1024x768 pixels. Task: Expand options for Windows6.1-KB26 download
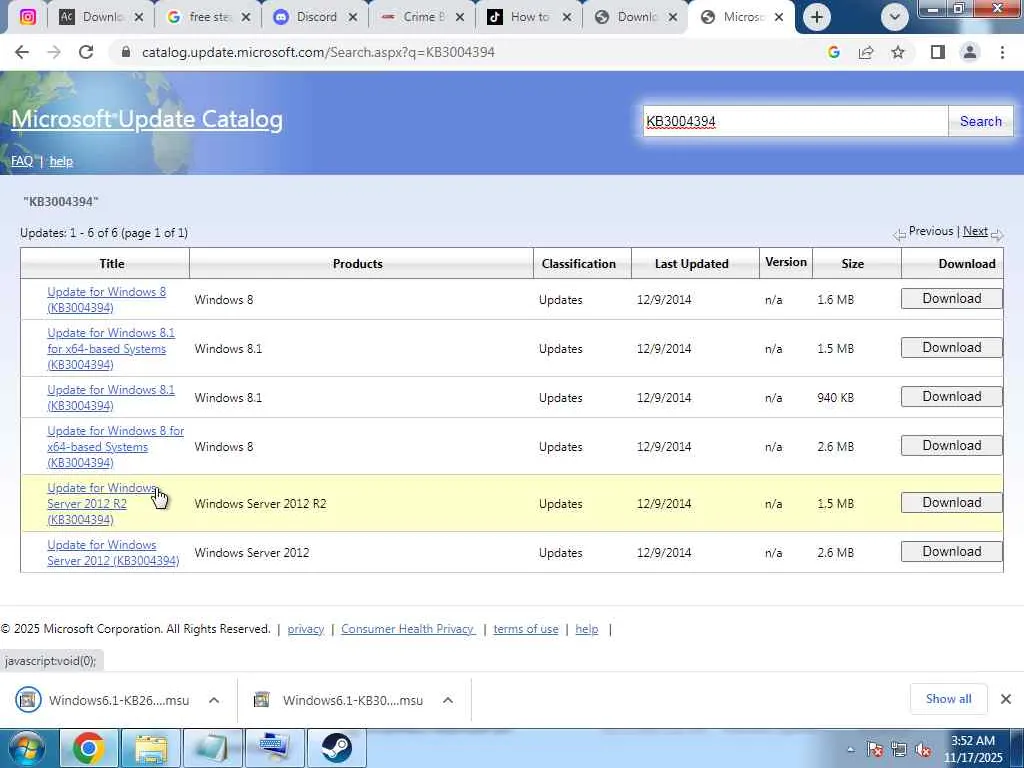(x=214, y=700)
